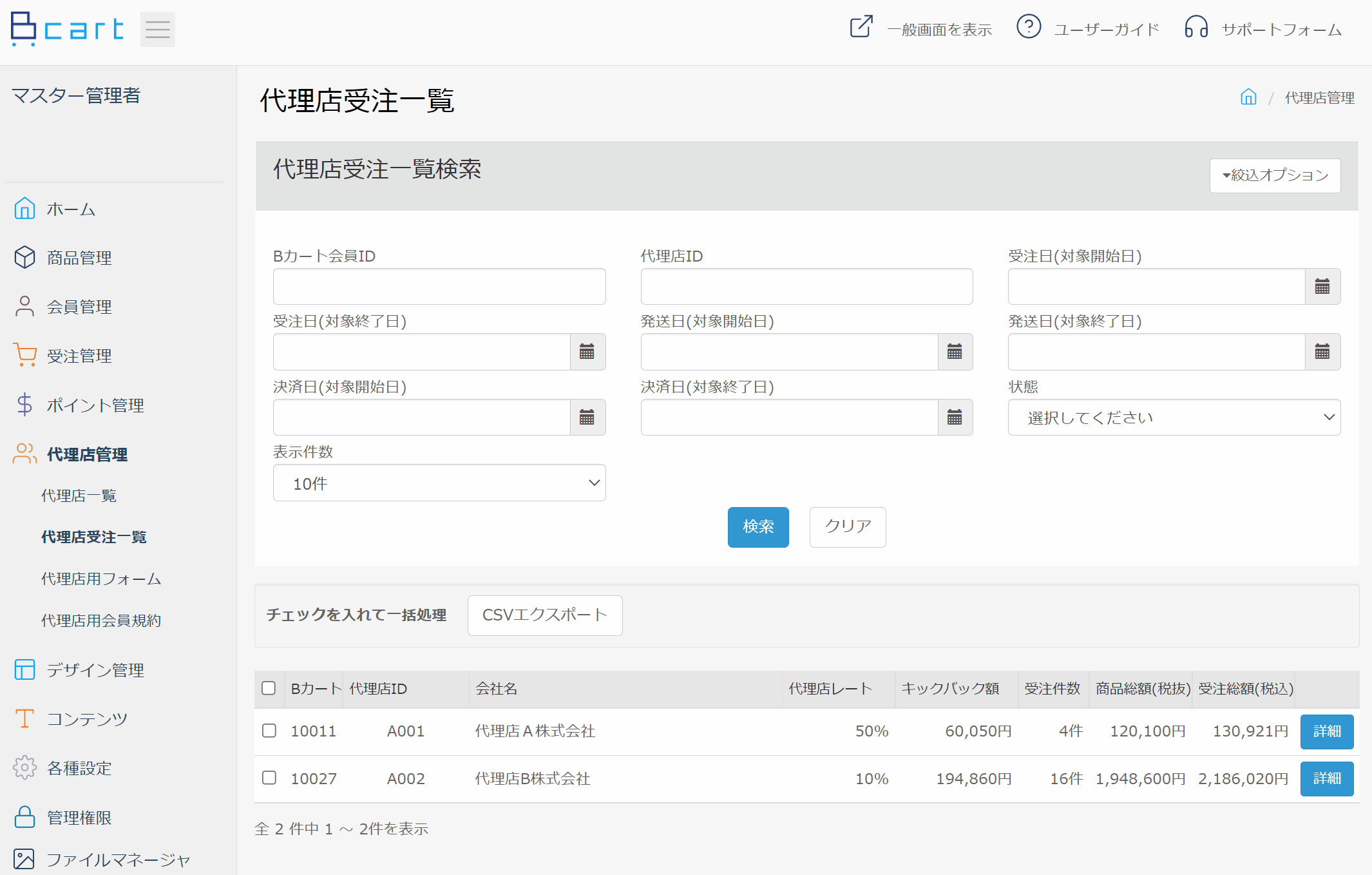Check the checkbox for row 10011

click(x=269, y=731)
